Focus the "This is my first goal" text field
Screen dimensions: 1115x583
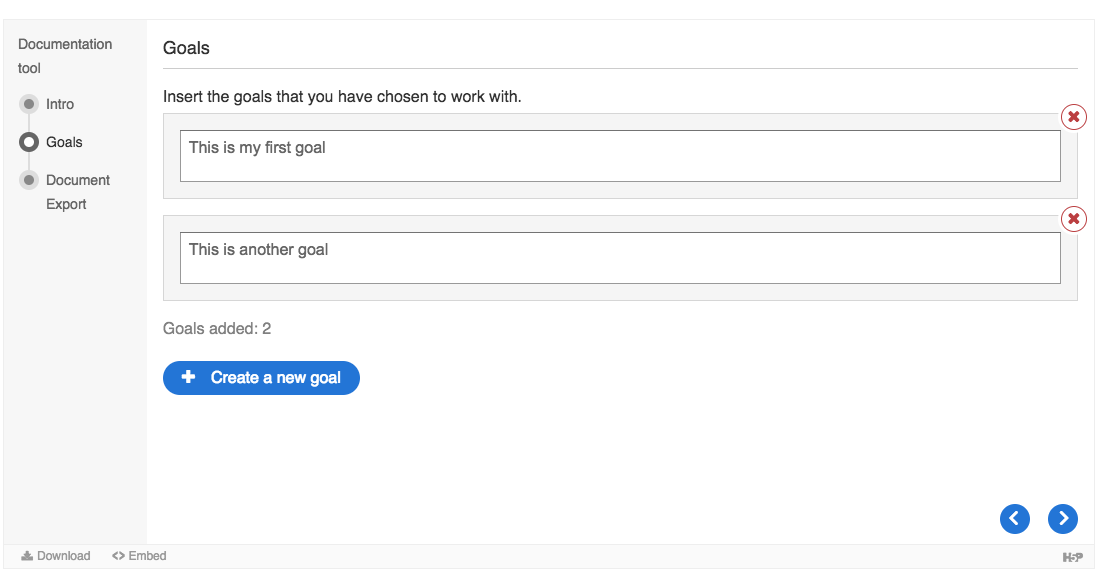click(x=620, y=156)
